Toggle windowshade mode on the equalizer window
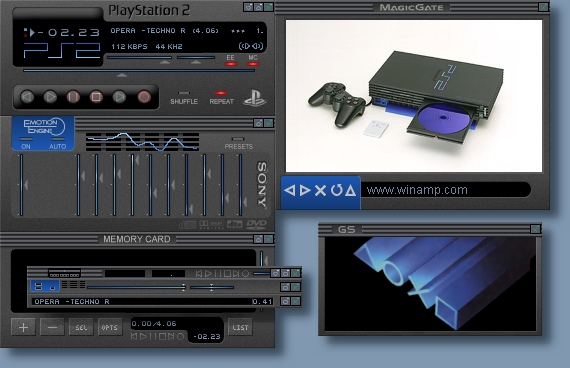Image resolution: width=570 pixels, height=368 pixels. 258,123
